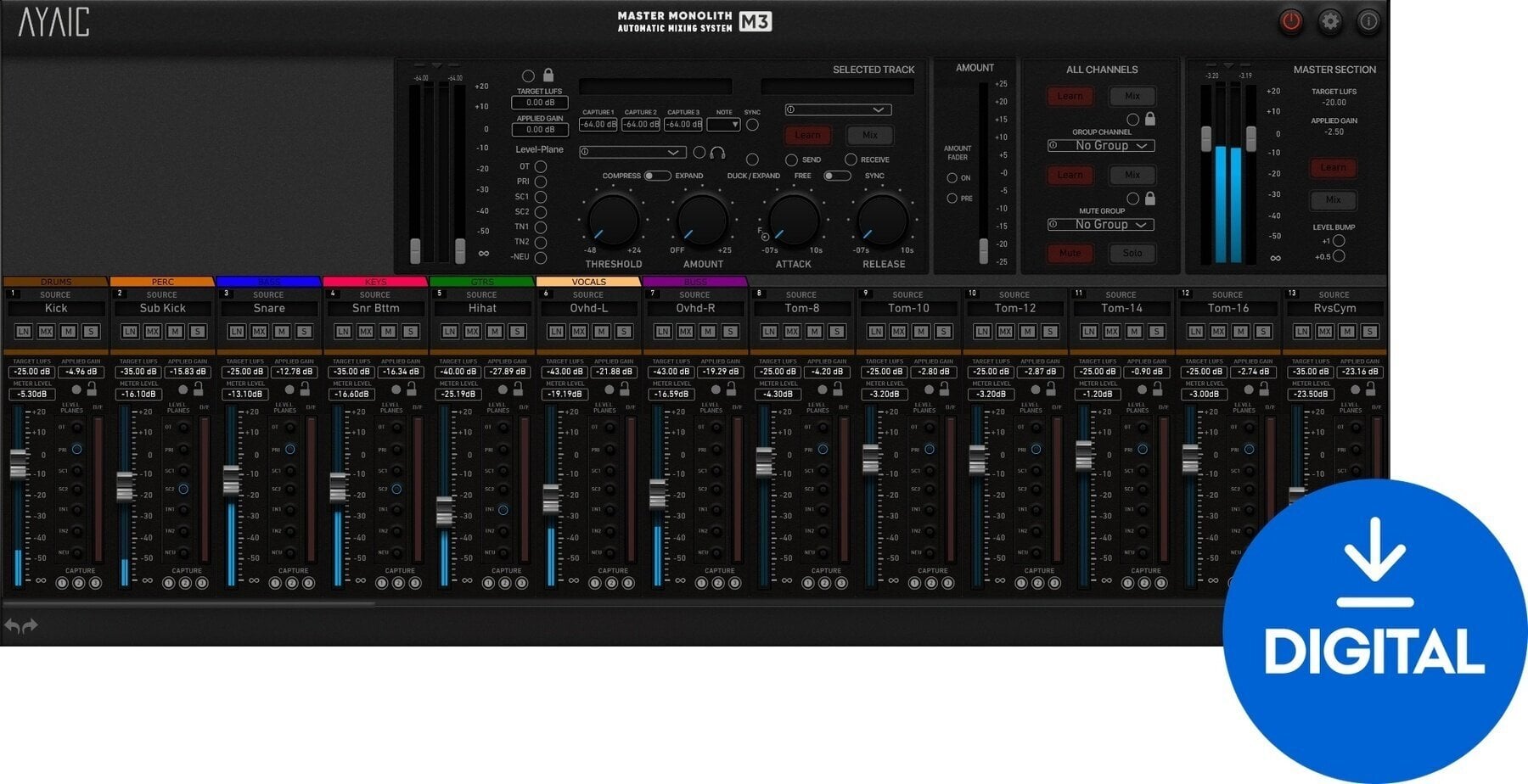Click Solo in All Channels
Image resolution: width=1528 pixels, height=784 pixels.
[x=1132, y=253]
